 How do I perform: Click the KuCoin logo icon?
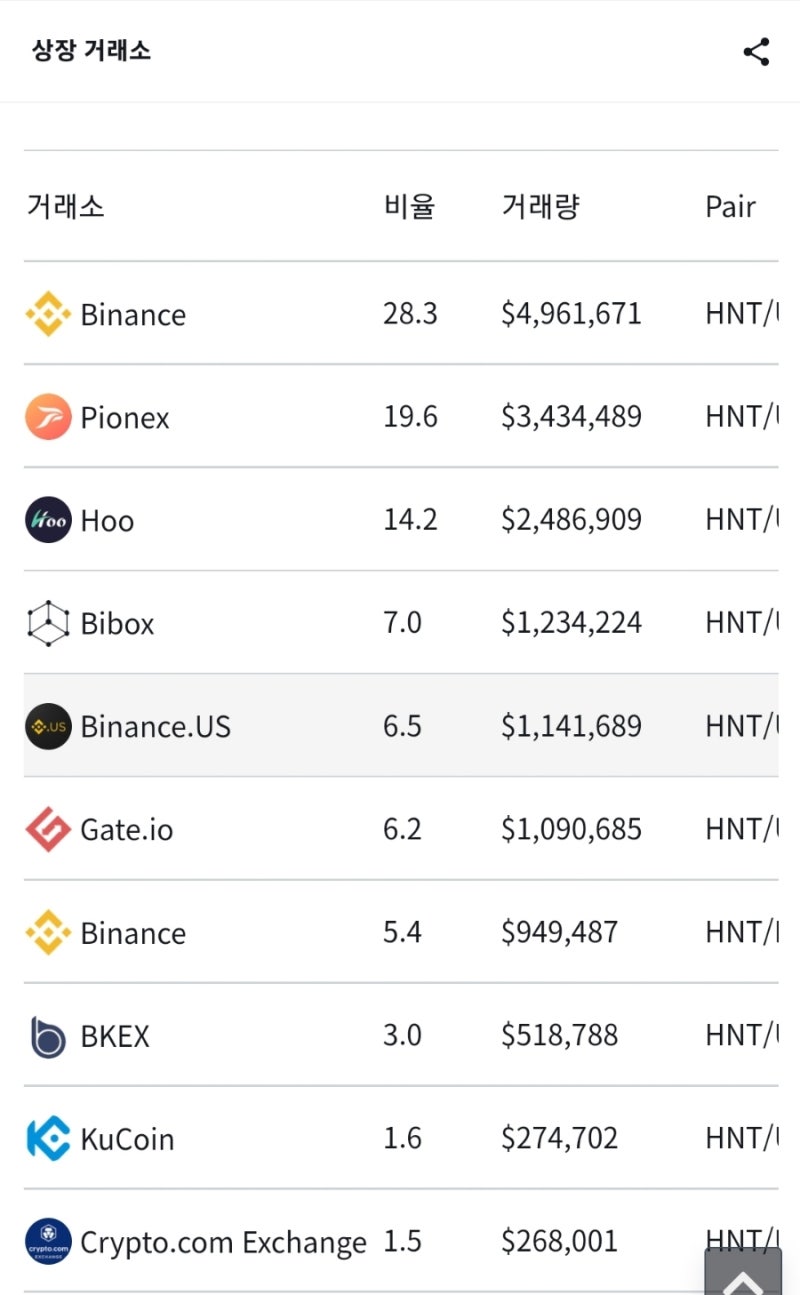tap(48, 1139)
